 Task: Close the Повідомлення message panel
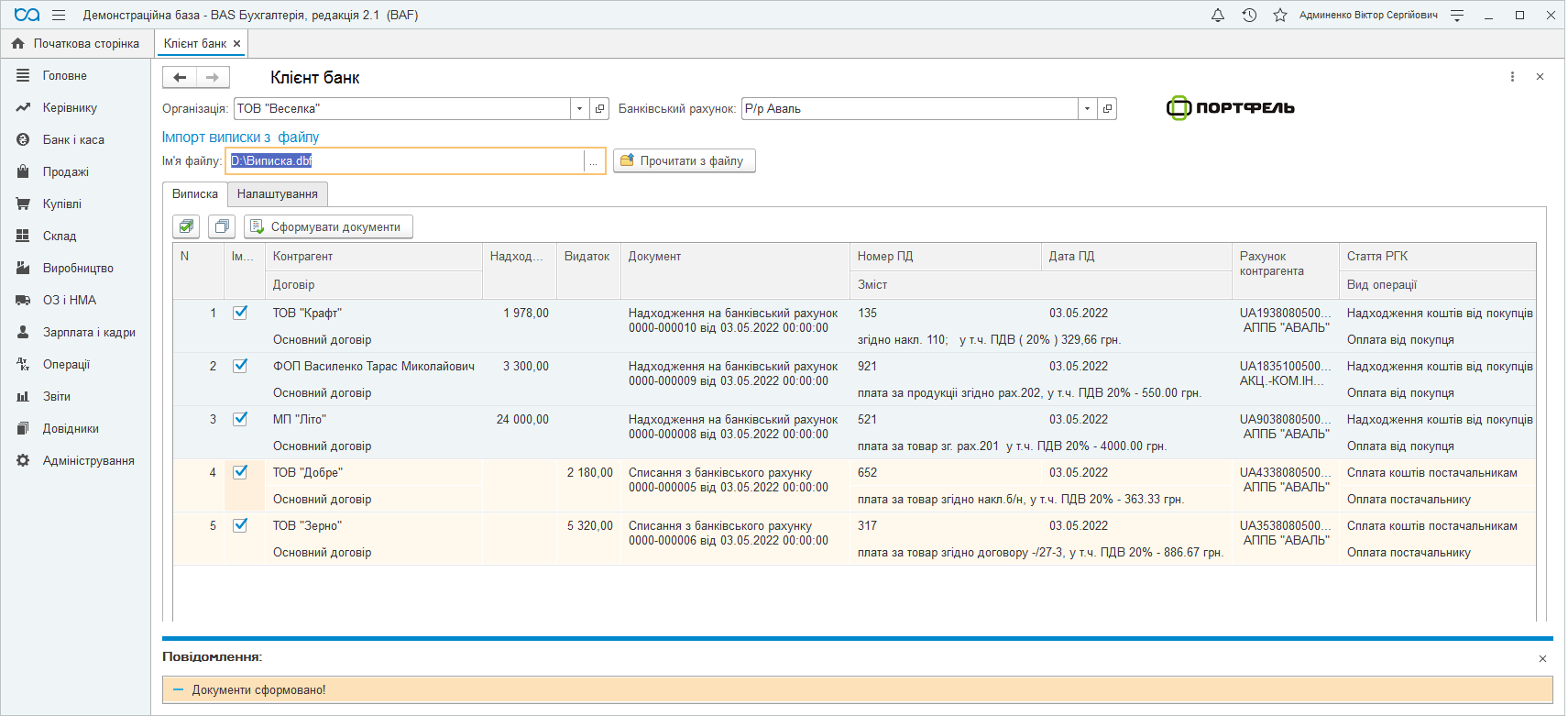tap(1542, 658)
